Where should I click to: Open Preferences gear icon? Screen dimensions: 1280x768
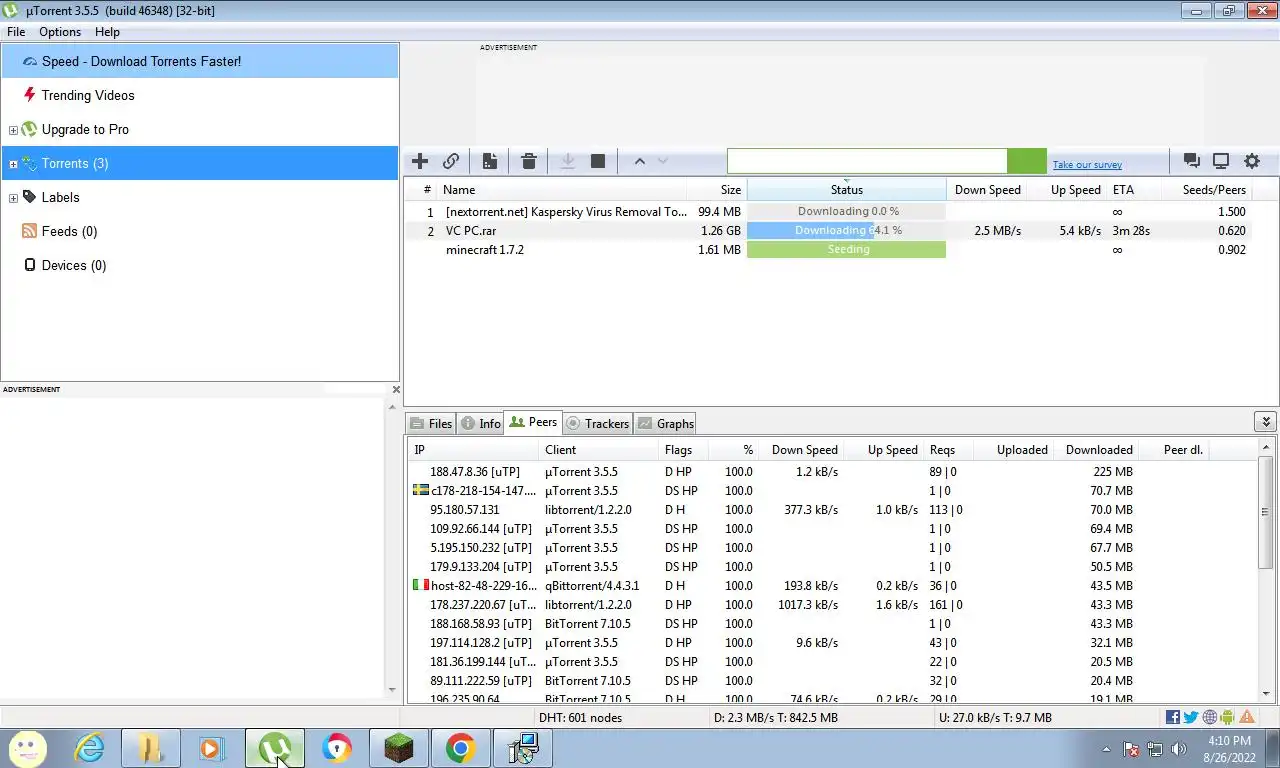coord(1252,161)
